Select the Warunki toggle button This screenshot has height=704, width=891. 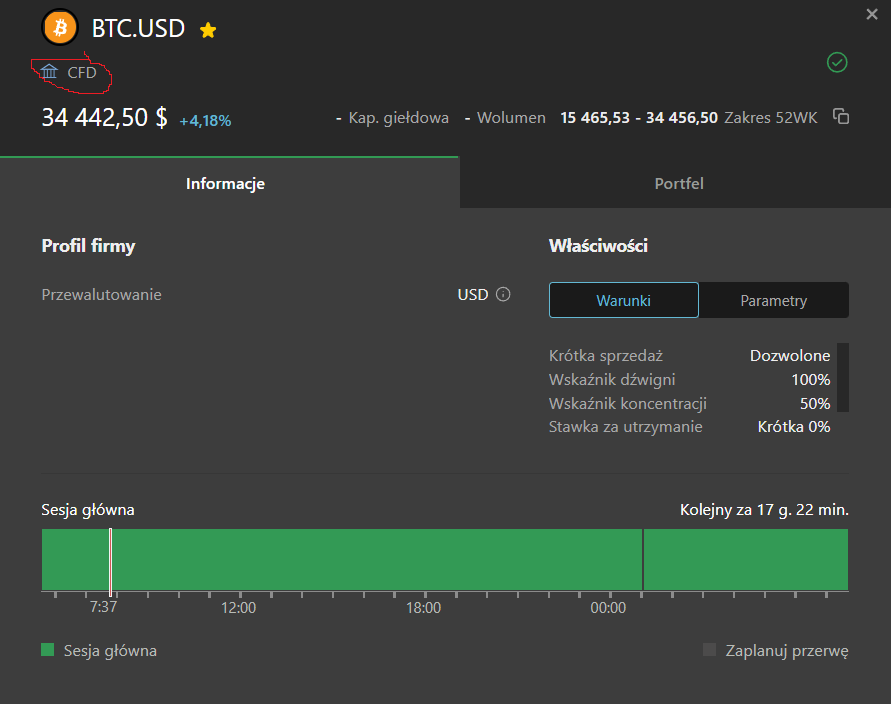coord(623,300)
